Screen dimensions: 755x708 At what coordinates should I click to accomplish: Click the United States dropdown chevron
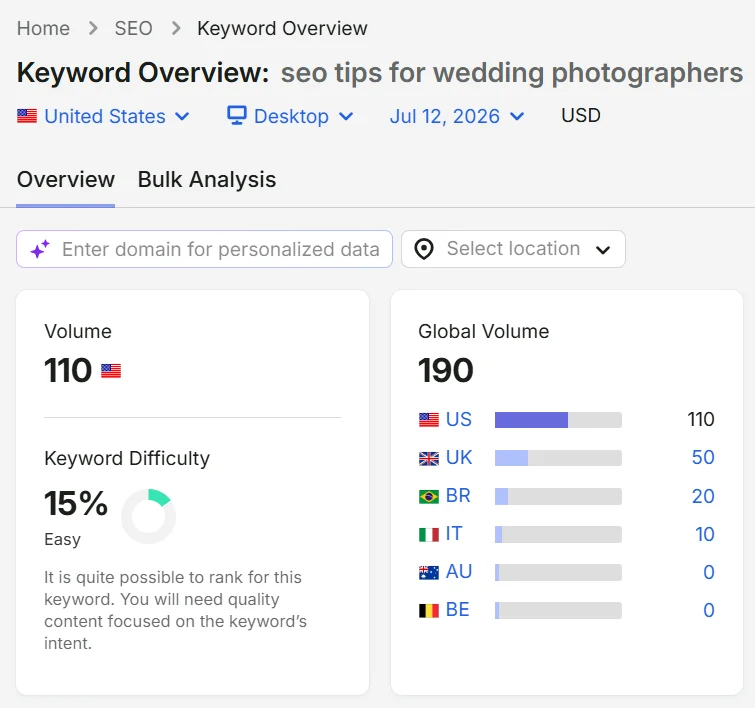click(x=182, y=117)
